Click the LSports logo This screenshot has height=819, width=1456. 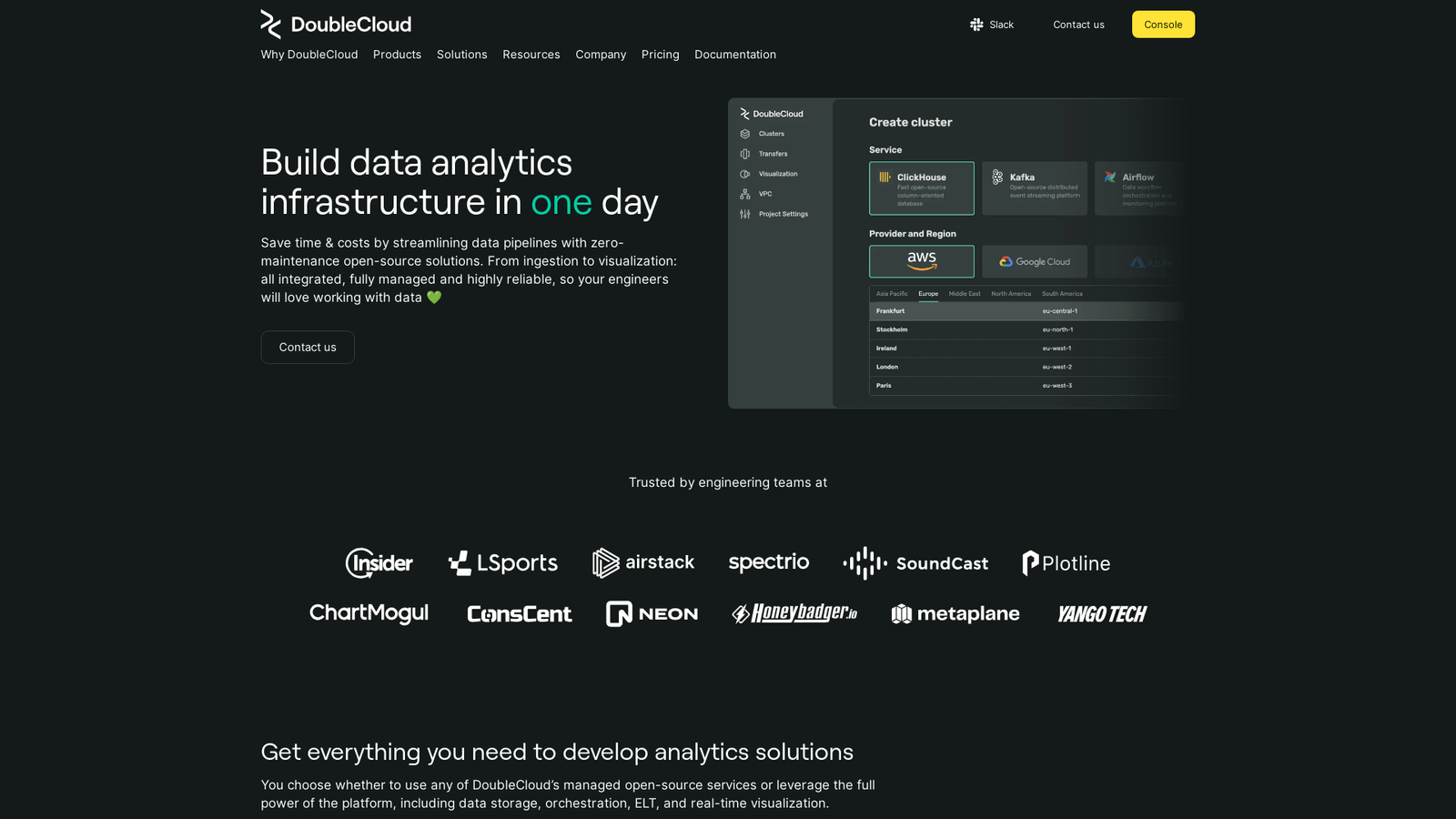(x=503, y=563)
